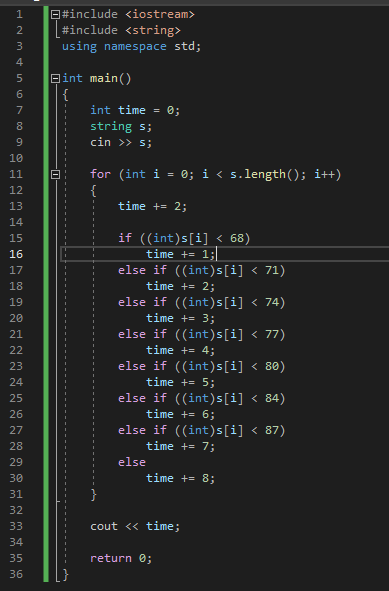Click the '#include <string>' line
389x591 pixels.
(121, 31)
